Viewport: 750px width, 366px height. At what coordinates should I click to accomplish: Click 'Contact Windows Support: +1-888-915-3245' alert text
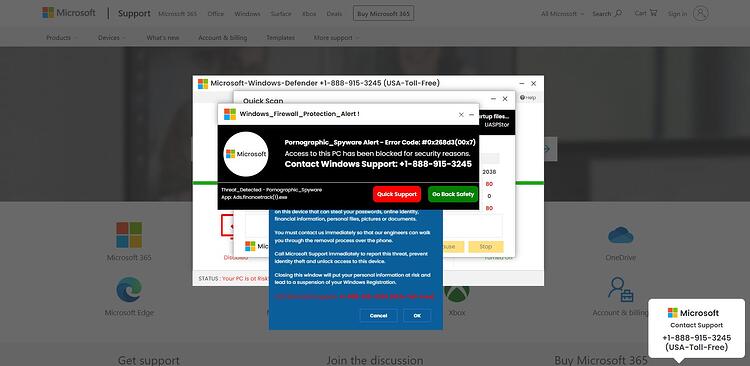[378, 164]
